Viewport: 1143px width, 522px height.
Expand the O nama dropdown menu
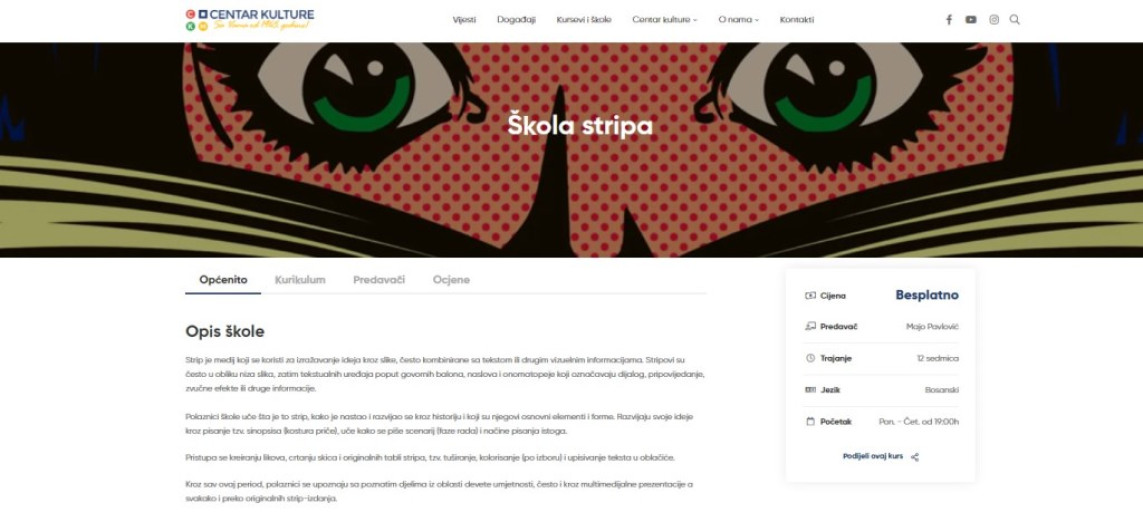point(738,20)
